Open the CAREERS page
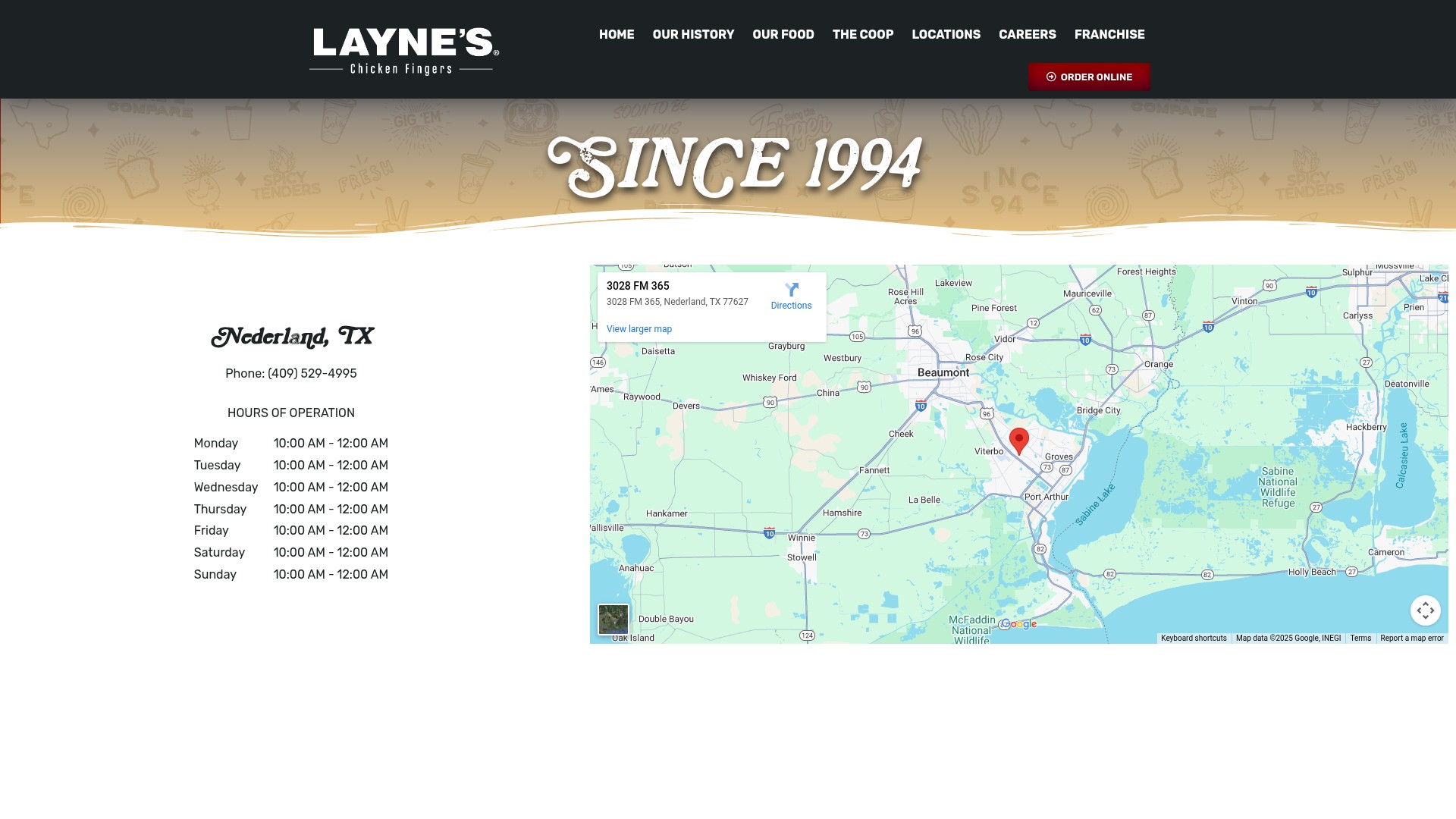This screenshot has height=819, width=1456. click(1028, 35)
